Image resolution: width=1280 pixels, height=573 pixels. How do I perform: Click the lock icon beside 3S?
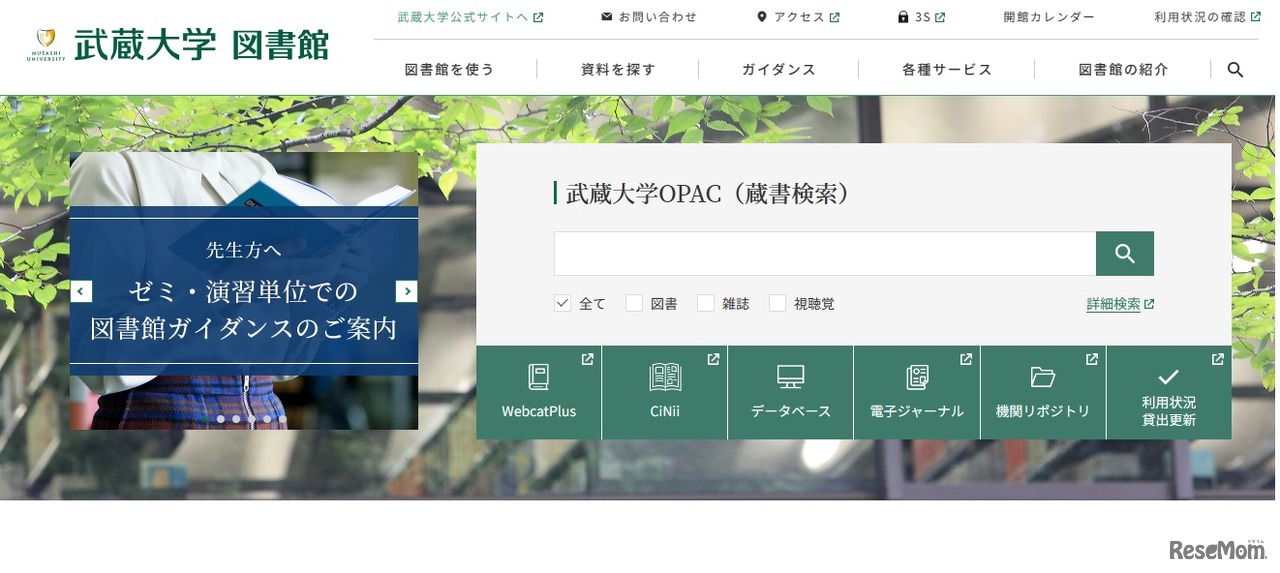tap(903, 17)
